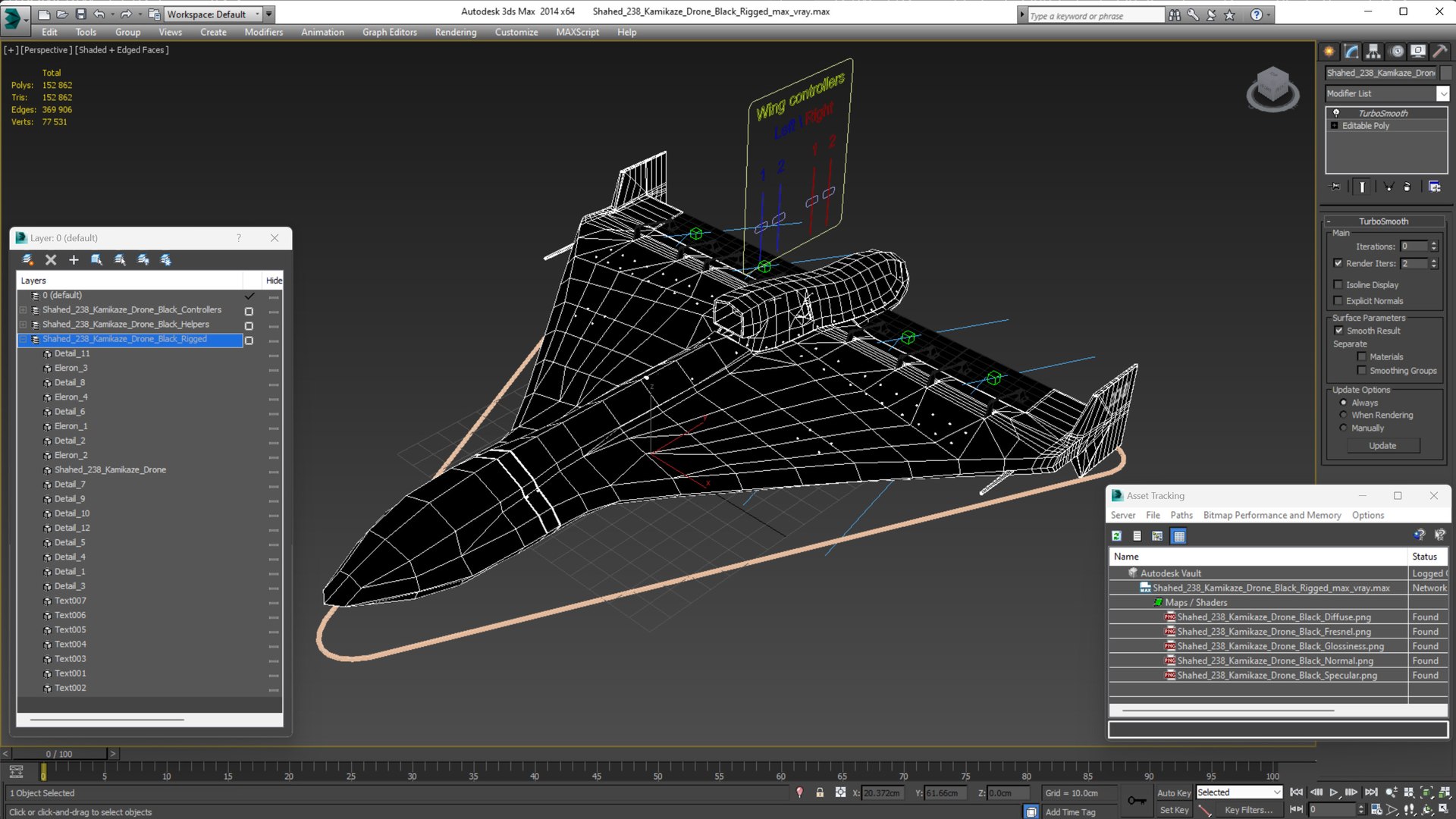1456x819 pixels.
Task: Enable the Explicit Normals checkbox
Action: [x=1338, y=301]
